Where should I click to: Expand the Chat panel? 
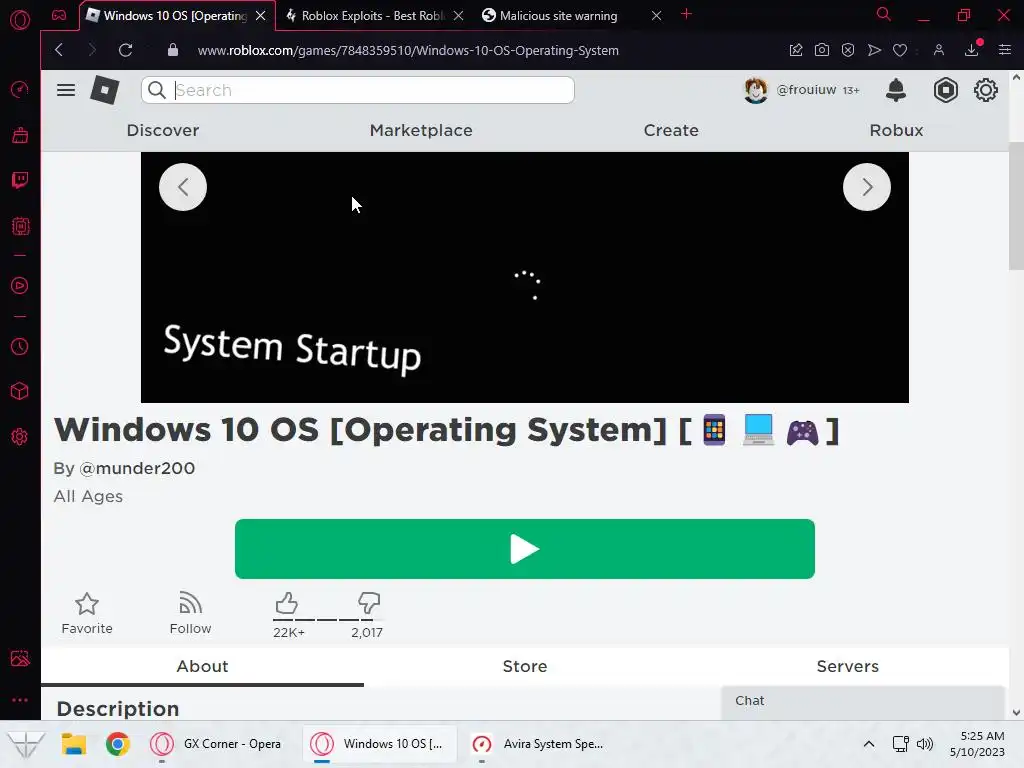pyautogui.click(x=863, y=702)
